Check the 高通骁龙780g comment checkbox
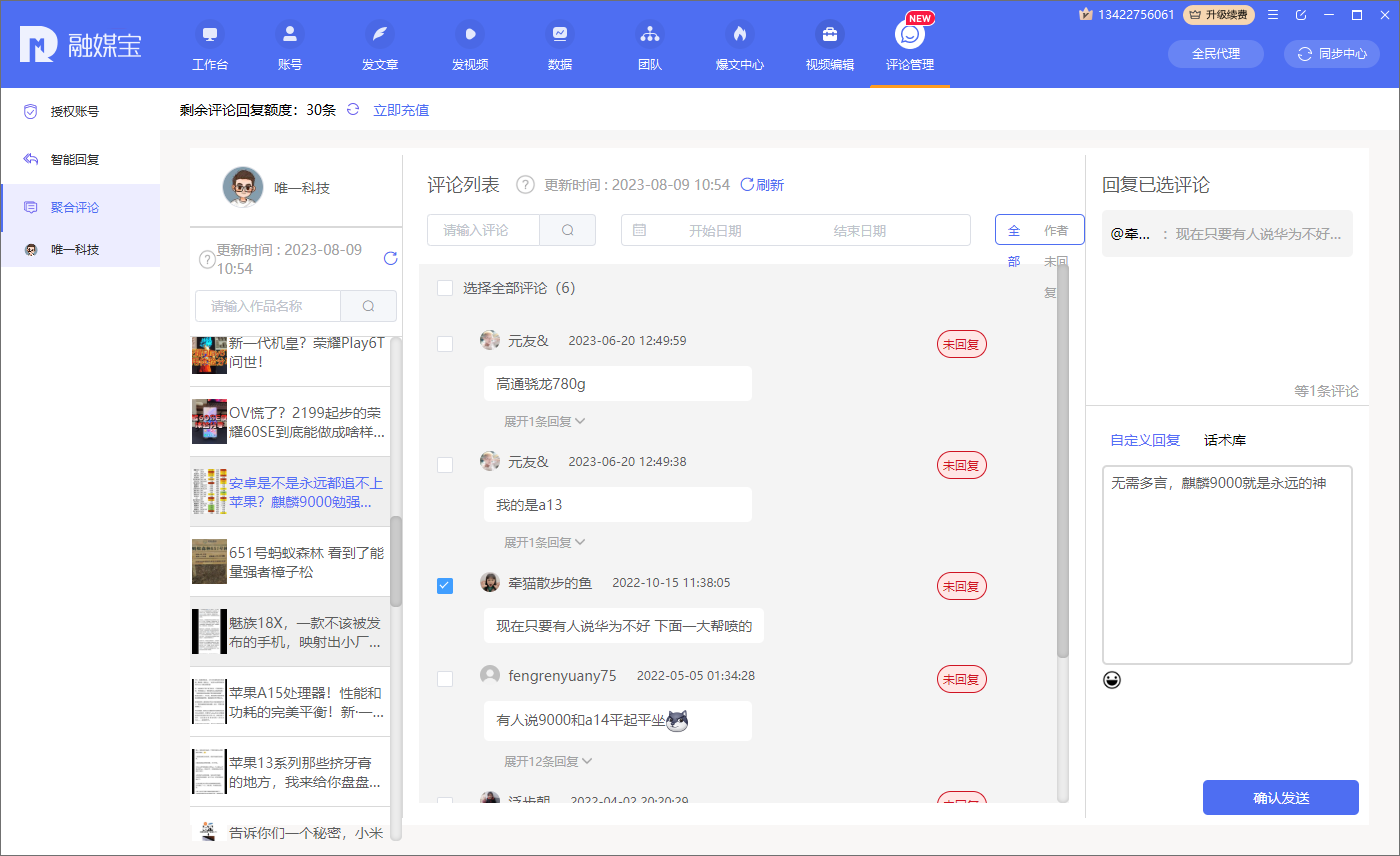 [x=445, y=344]
